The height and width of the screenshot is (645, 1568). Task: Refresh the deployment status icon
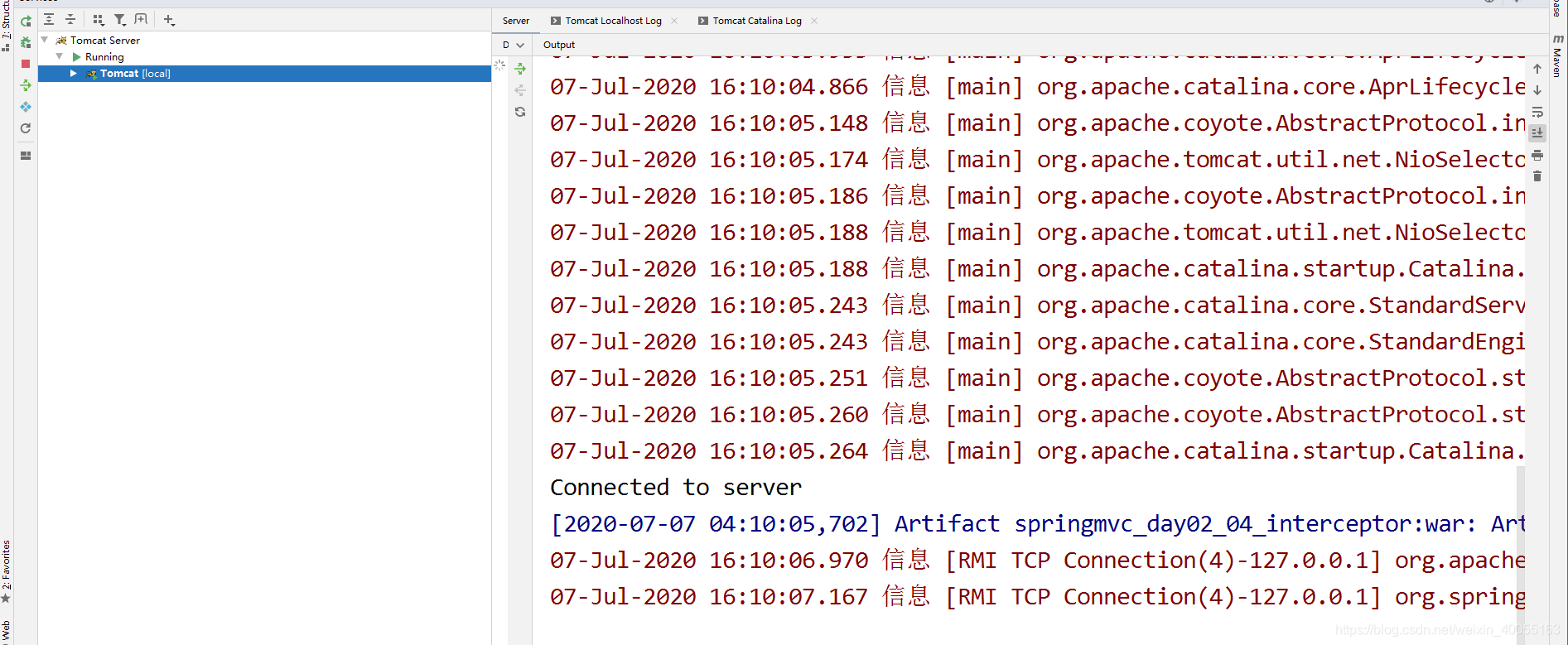[x=520, y=112]
